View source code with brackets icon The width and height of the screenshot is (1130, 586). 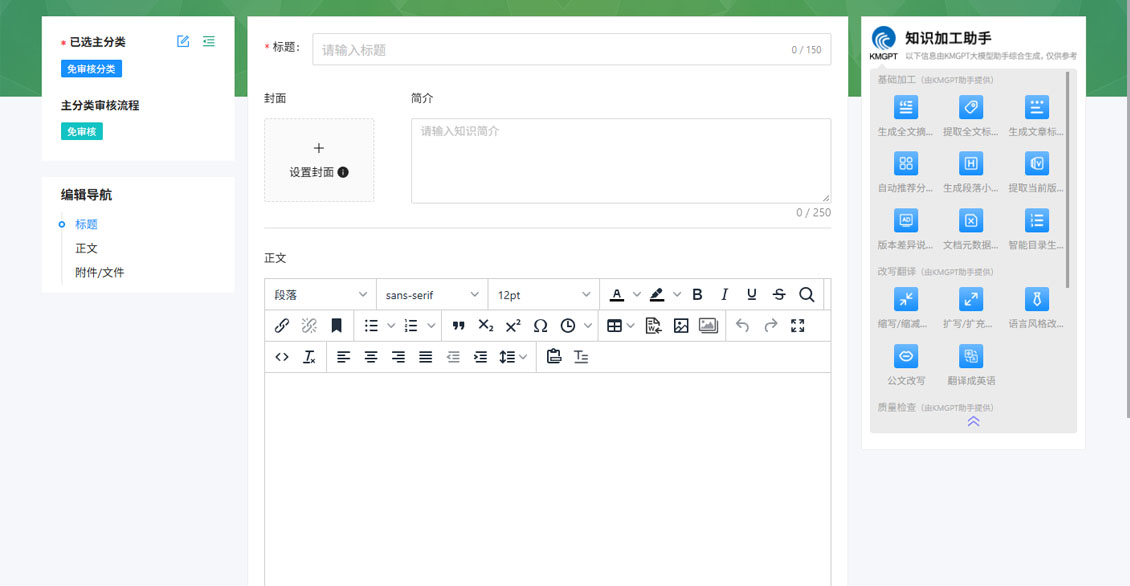tap(282, 356)
